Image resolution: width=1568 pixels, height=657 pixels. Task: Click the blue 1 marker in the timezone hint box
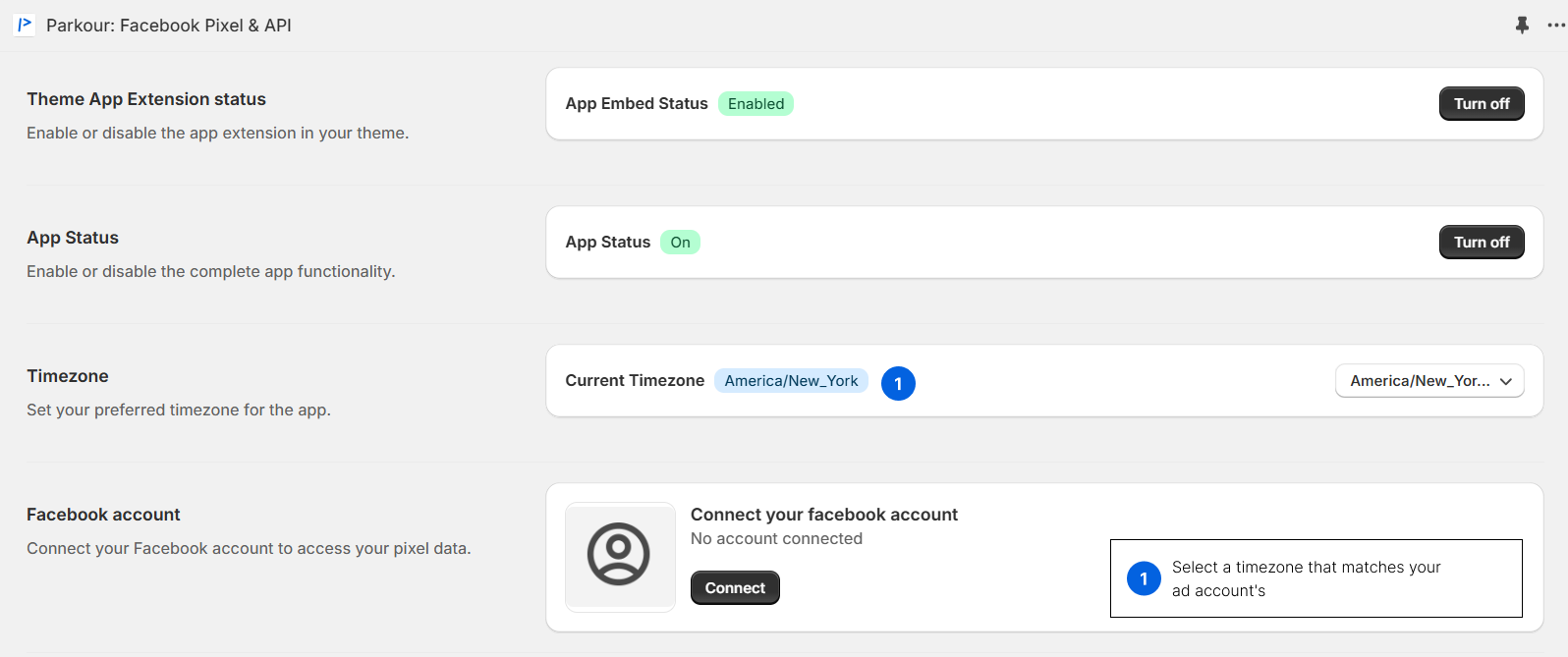(x=1144, y=578)
